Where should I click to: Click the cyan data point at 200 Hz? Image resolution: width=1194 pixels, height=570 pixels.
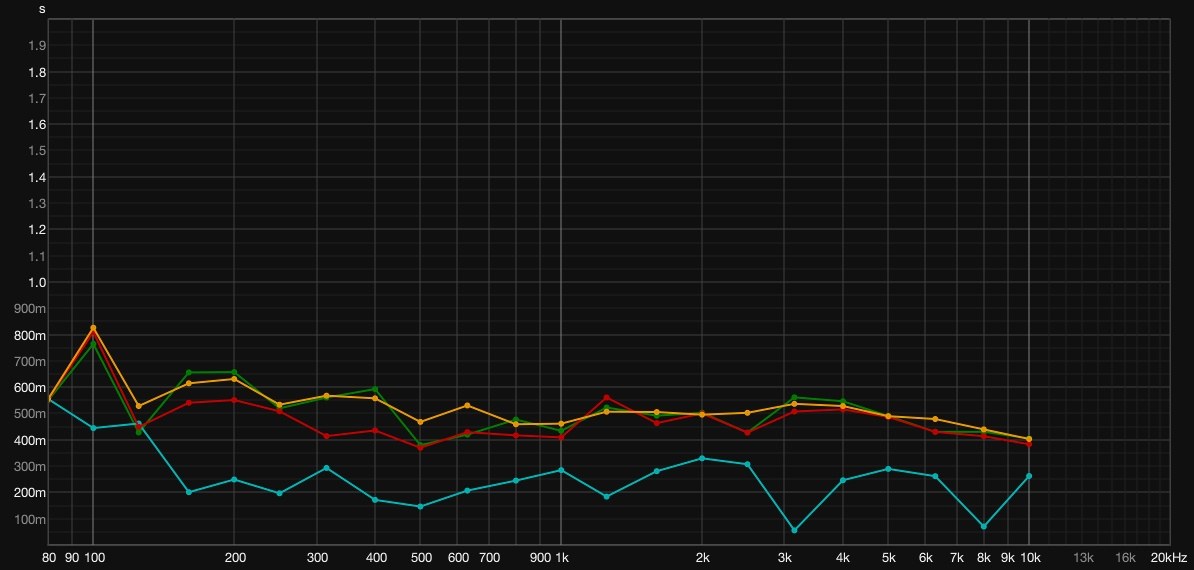(234, 479)
